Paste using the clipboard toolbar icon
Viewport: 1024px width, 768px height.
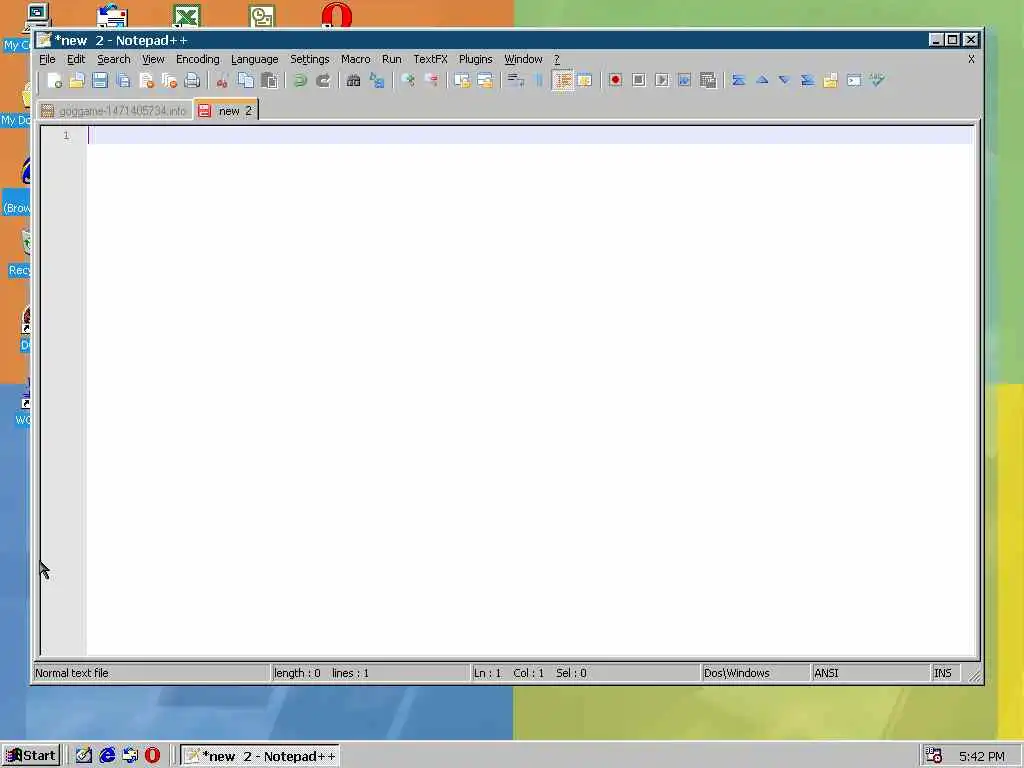(269, 80)
